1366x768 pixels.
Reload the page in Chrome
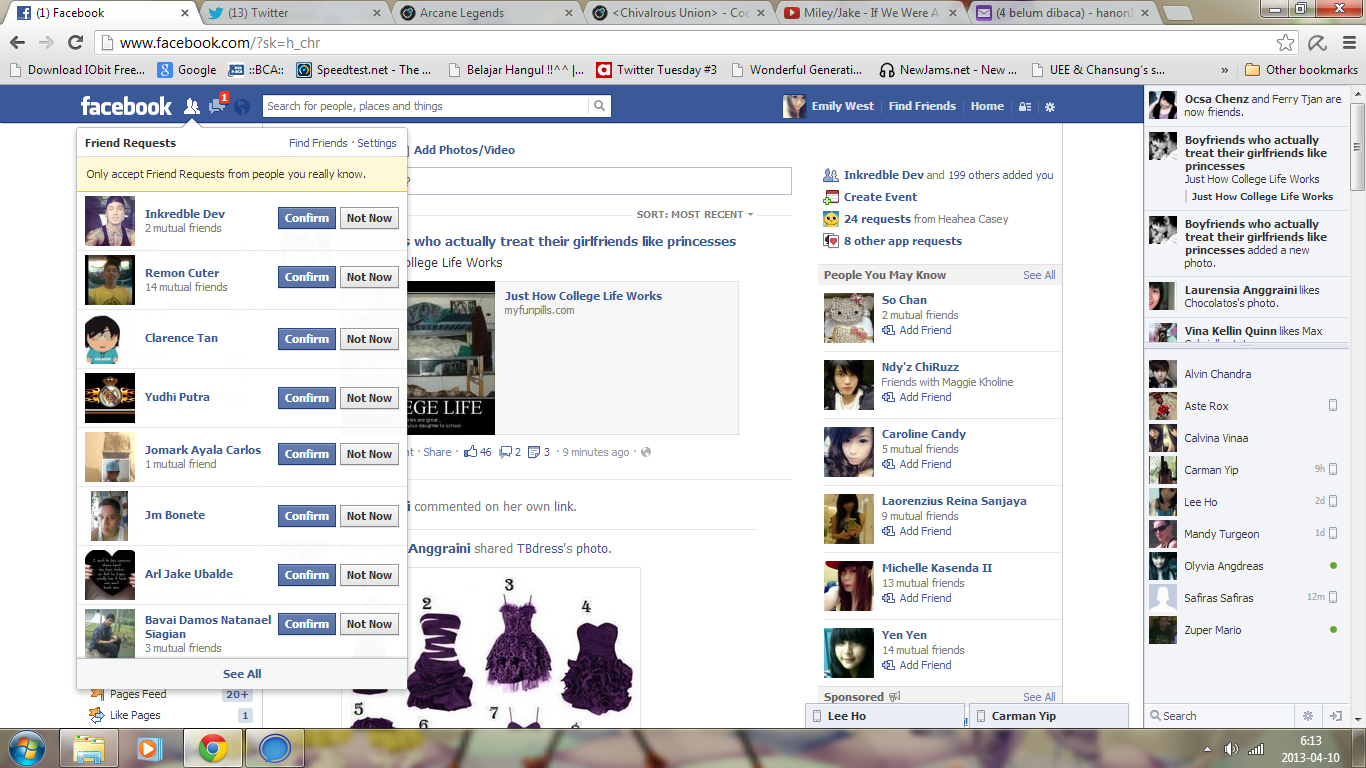click(x=75, y=43)
